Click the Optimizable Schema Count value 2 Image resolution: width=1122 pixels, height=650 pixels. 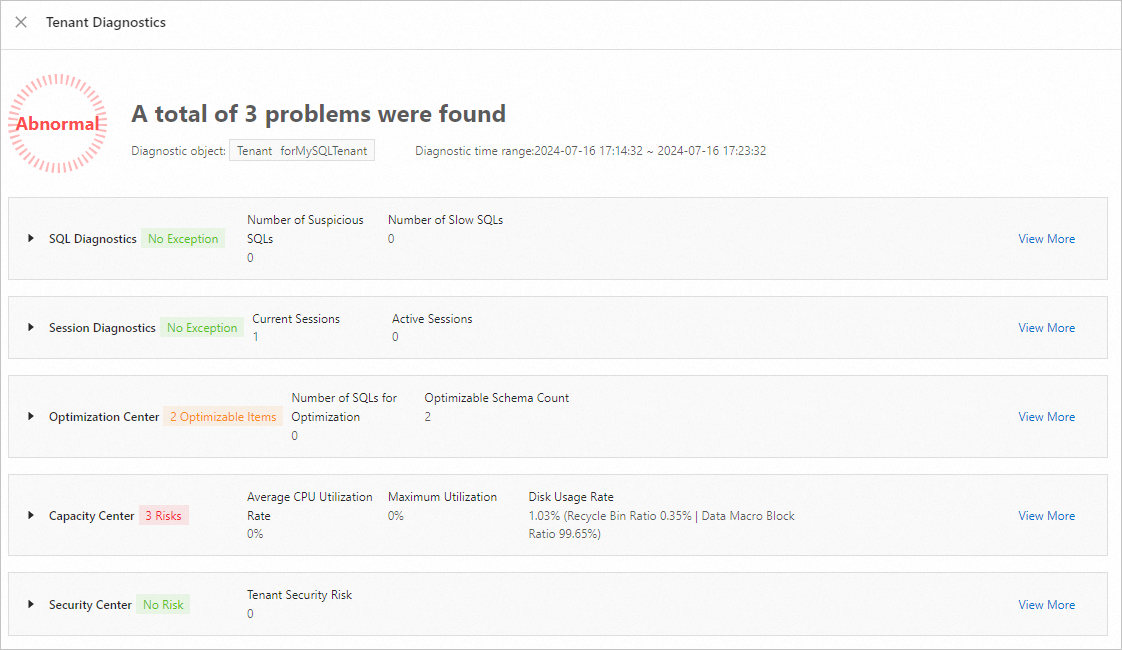coord(428,417)
